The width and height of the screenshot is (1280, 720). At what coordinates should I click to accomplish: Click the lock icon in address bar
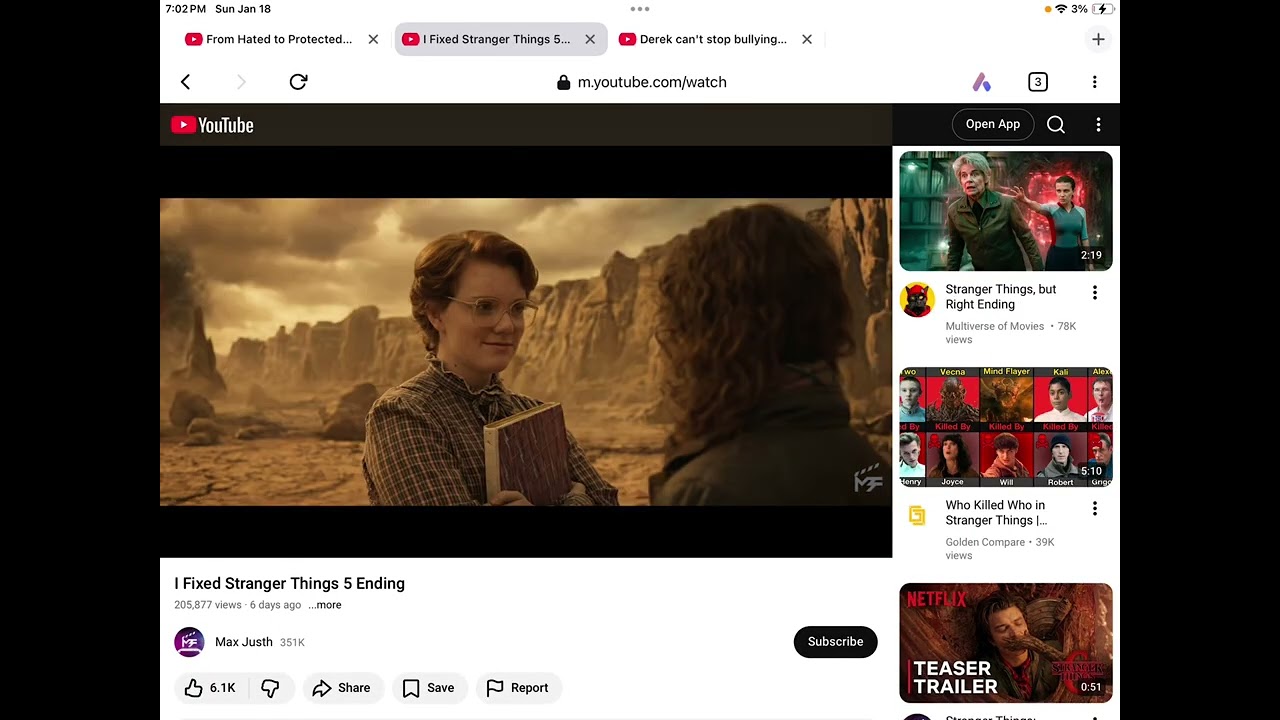click(x=564, y=82)
